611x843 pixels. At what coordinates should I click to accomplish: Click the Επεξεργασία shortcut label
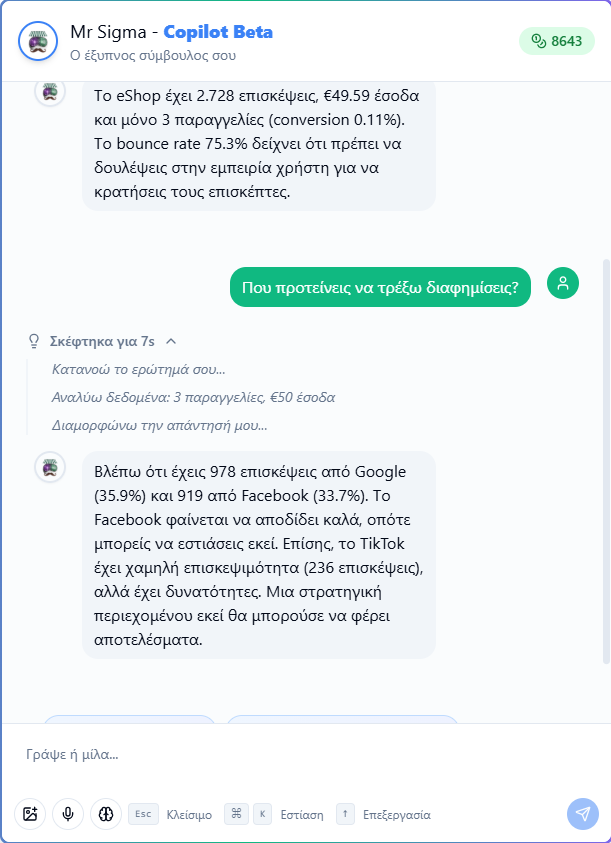396,815
